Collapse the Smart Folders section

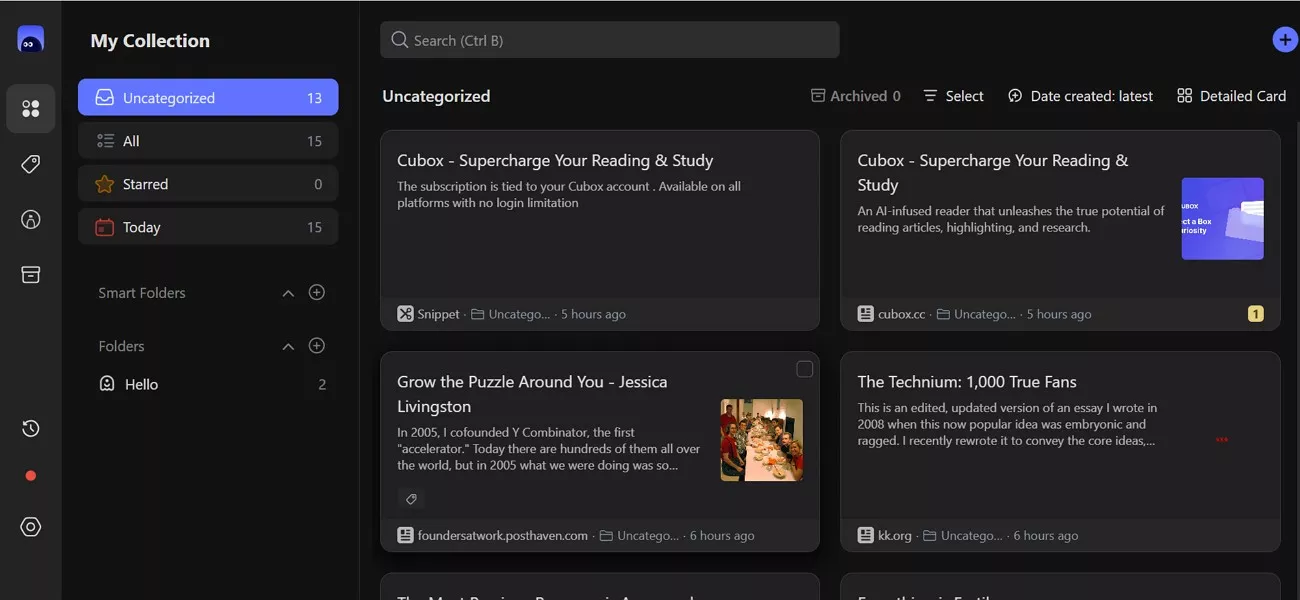tap(288, 293)
